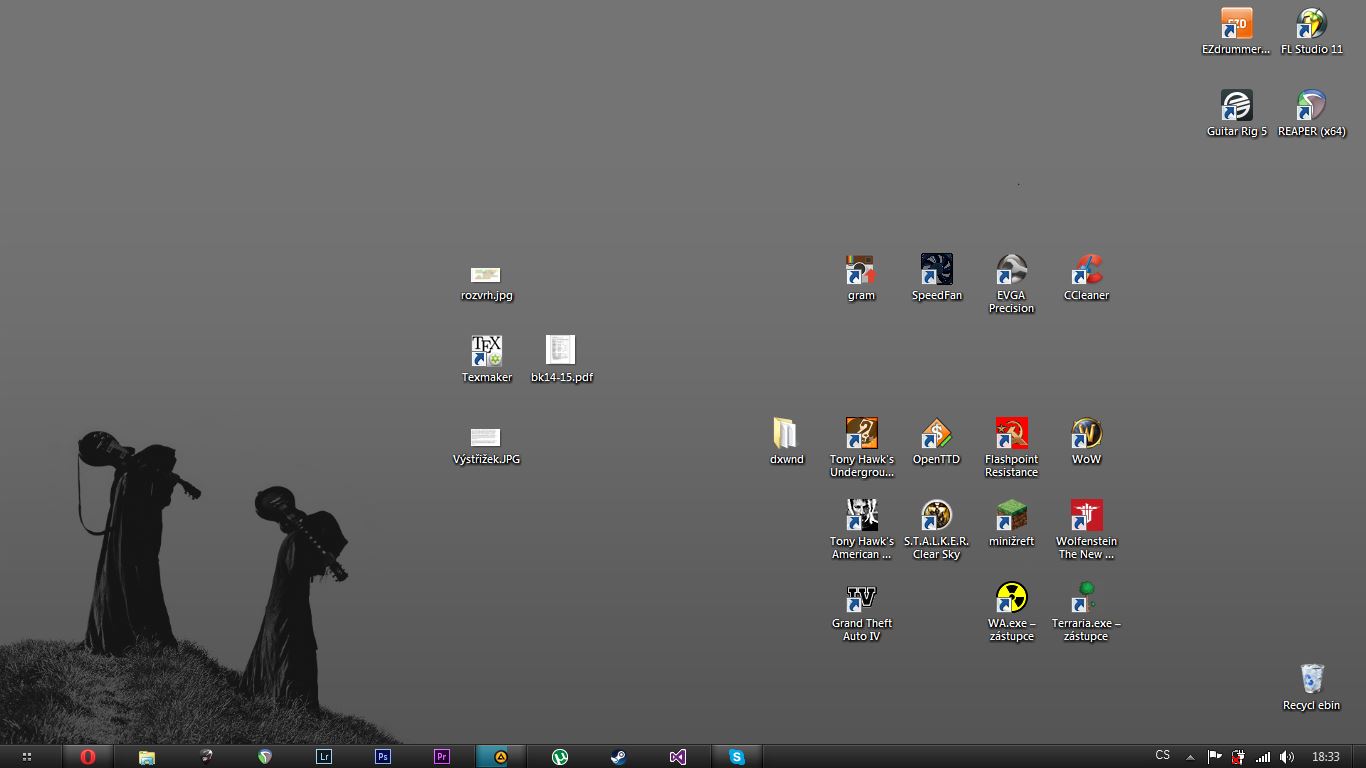Open Steam from the taskbar
The height and width of the screenshot is (768, 1366).
619,757
